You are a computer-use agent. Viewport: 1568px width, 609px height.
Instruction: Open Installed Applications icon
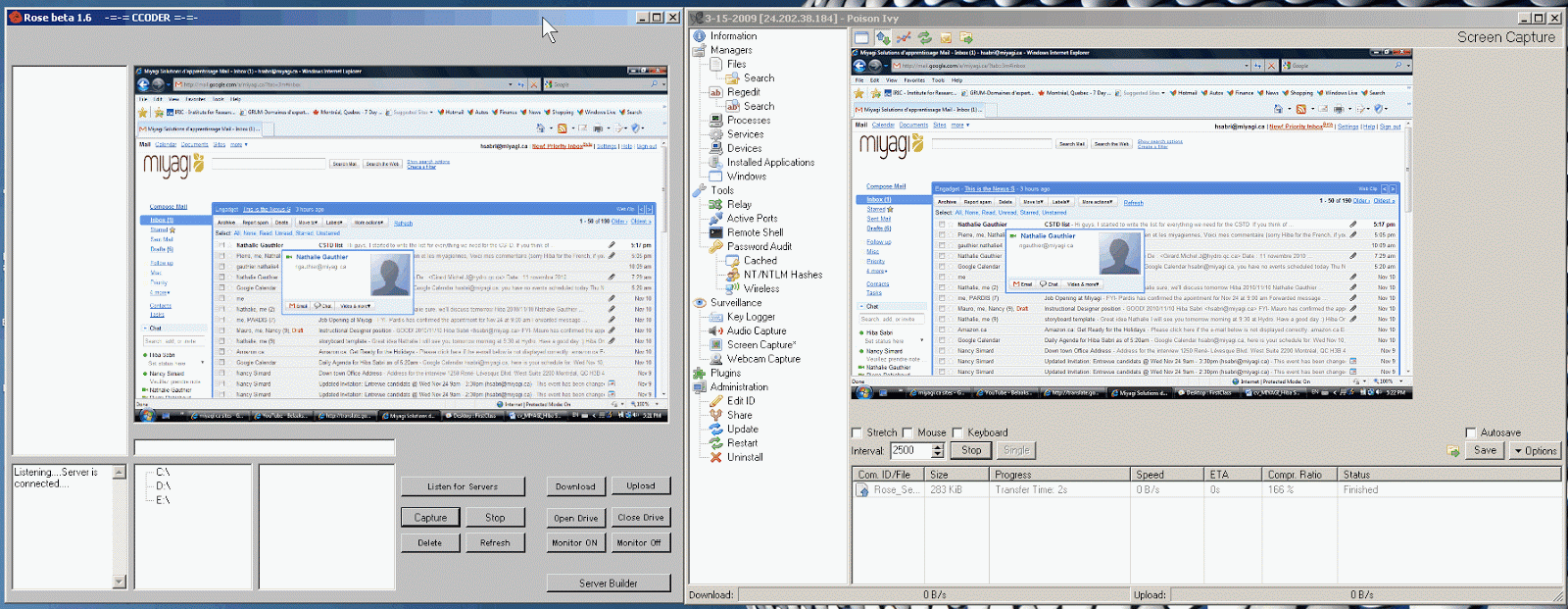[715, 163]
